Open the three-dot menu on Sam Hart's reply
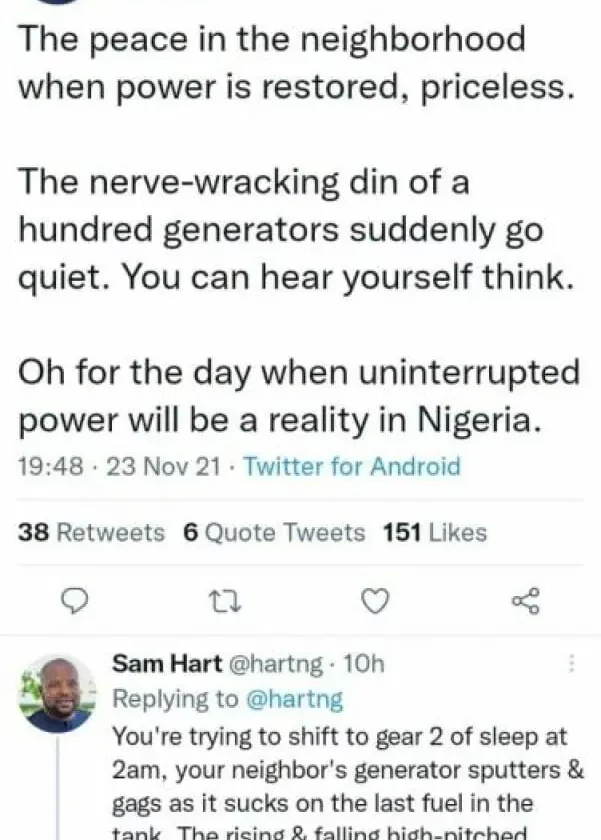 coord(571,664)
